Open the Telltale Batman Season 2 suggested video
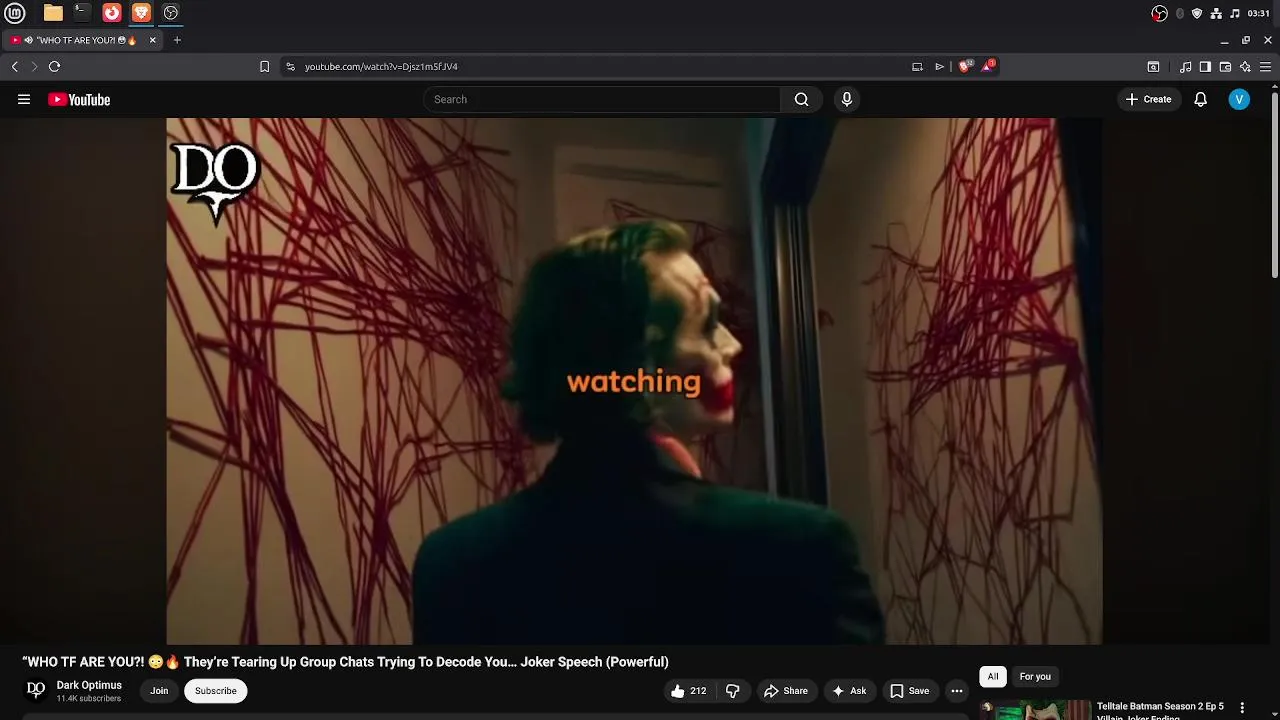Image resolution: width=1280 pixels, height=720 pixels. 1160,710
